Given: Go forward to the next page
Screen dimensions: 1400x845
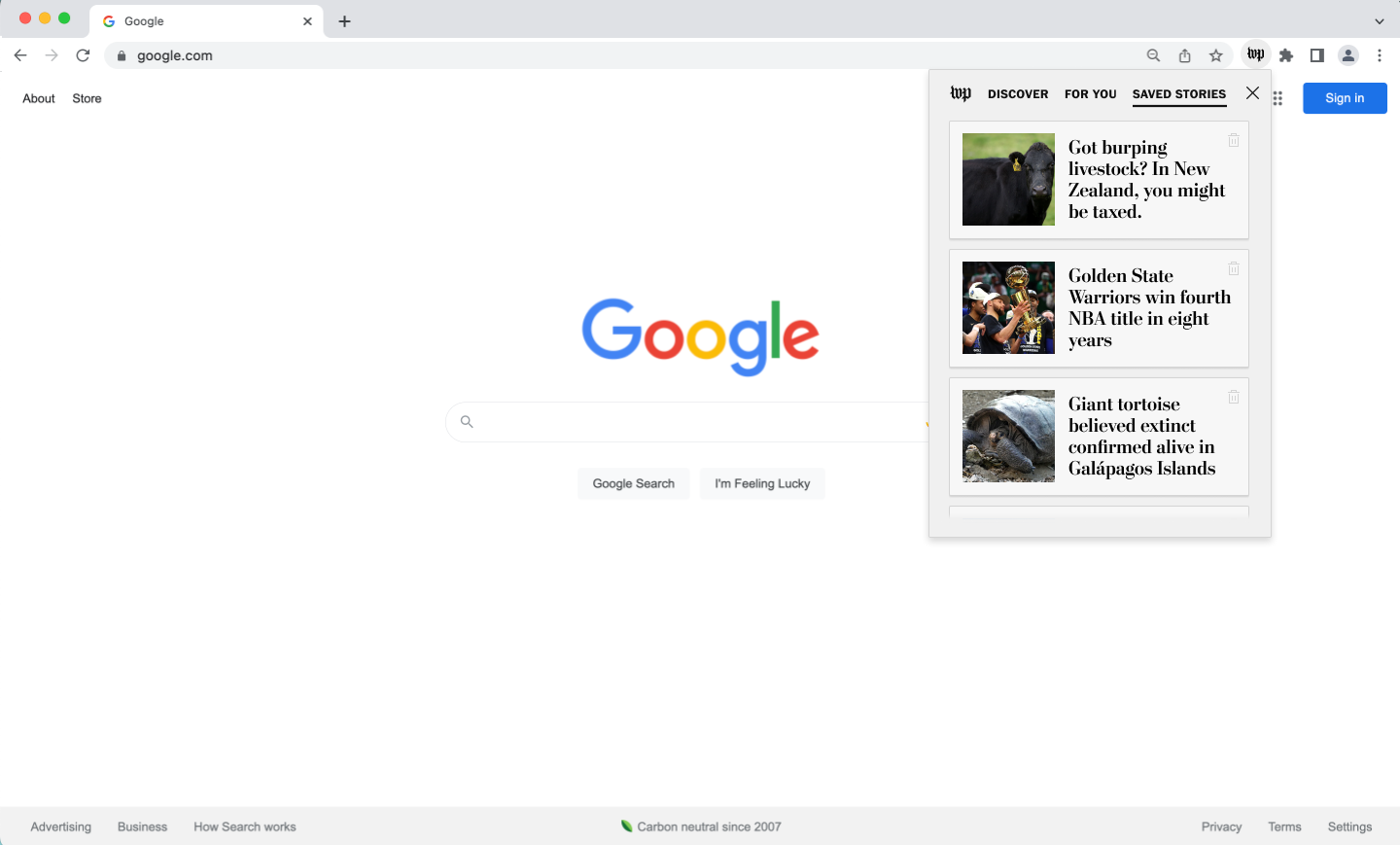Looking at the screenshot, I should 52,55.
